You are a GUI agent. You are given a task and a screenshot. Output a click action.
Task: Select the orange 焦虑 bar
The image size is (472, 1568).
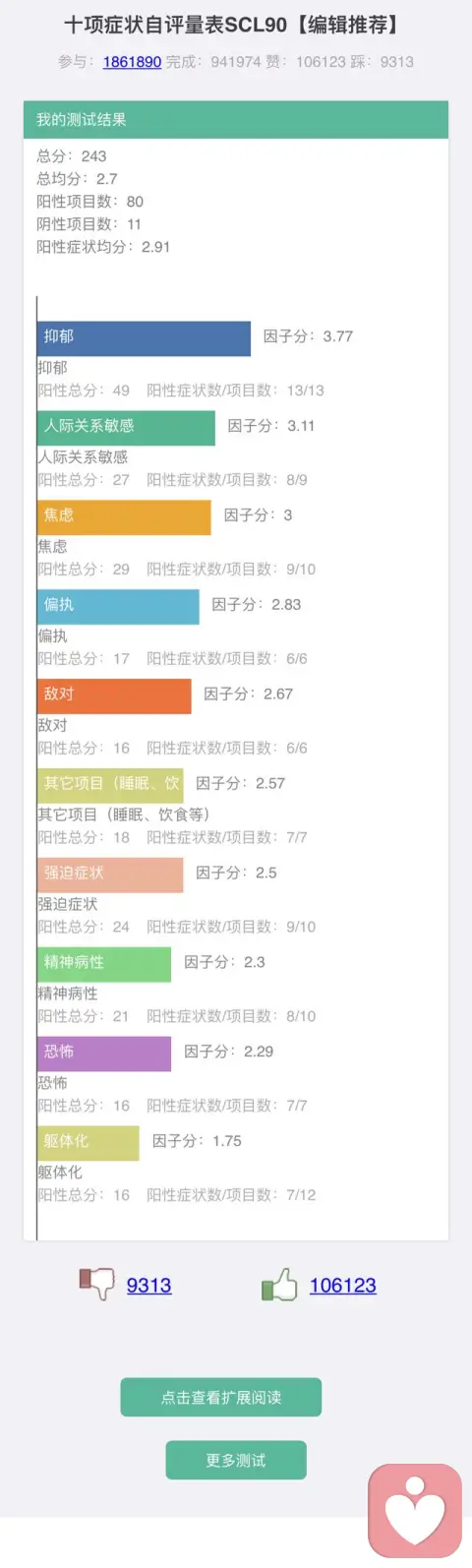click(124, 517)
